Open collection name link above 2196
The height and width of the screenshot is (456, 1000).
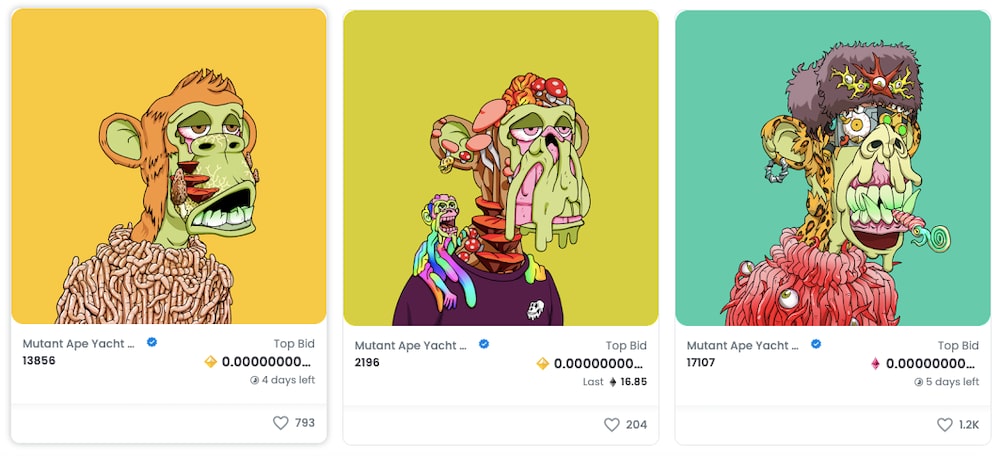click(411, 345)
